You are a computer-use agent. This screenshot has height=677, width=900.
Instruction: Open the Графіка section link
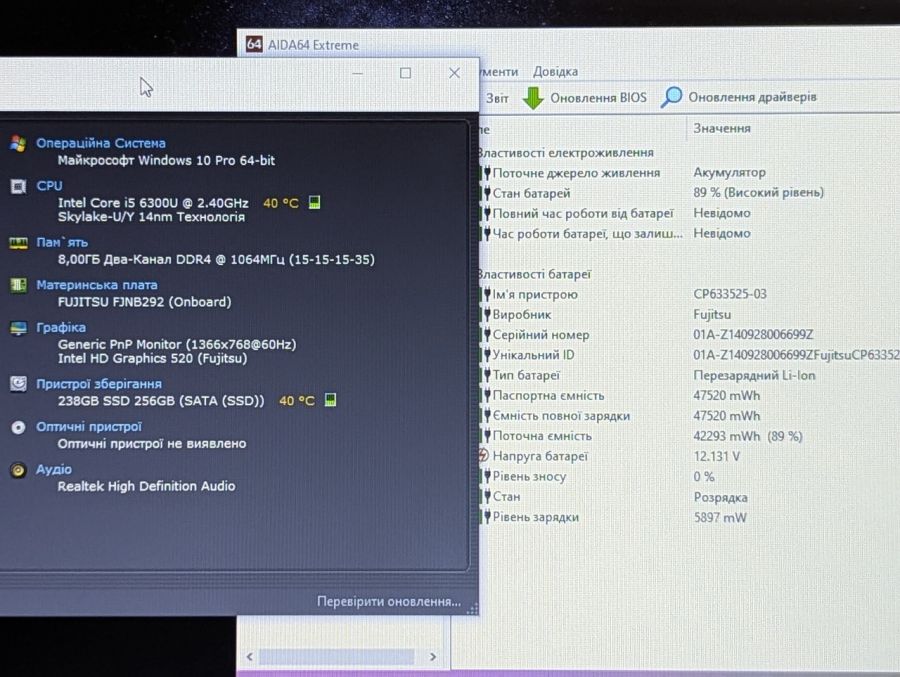(x=61, y=327)
